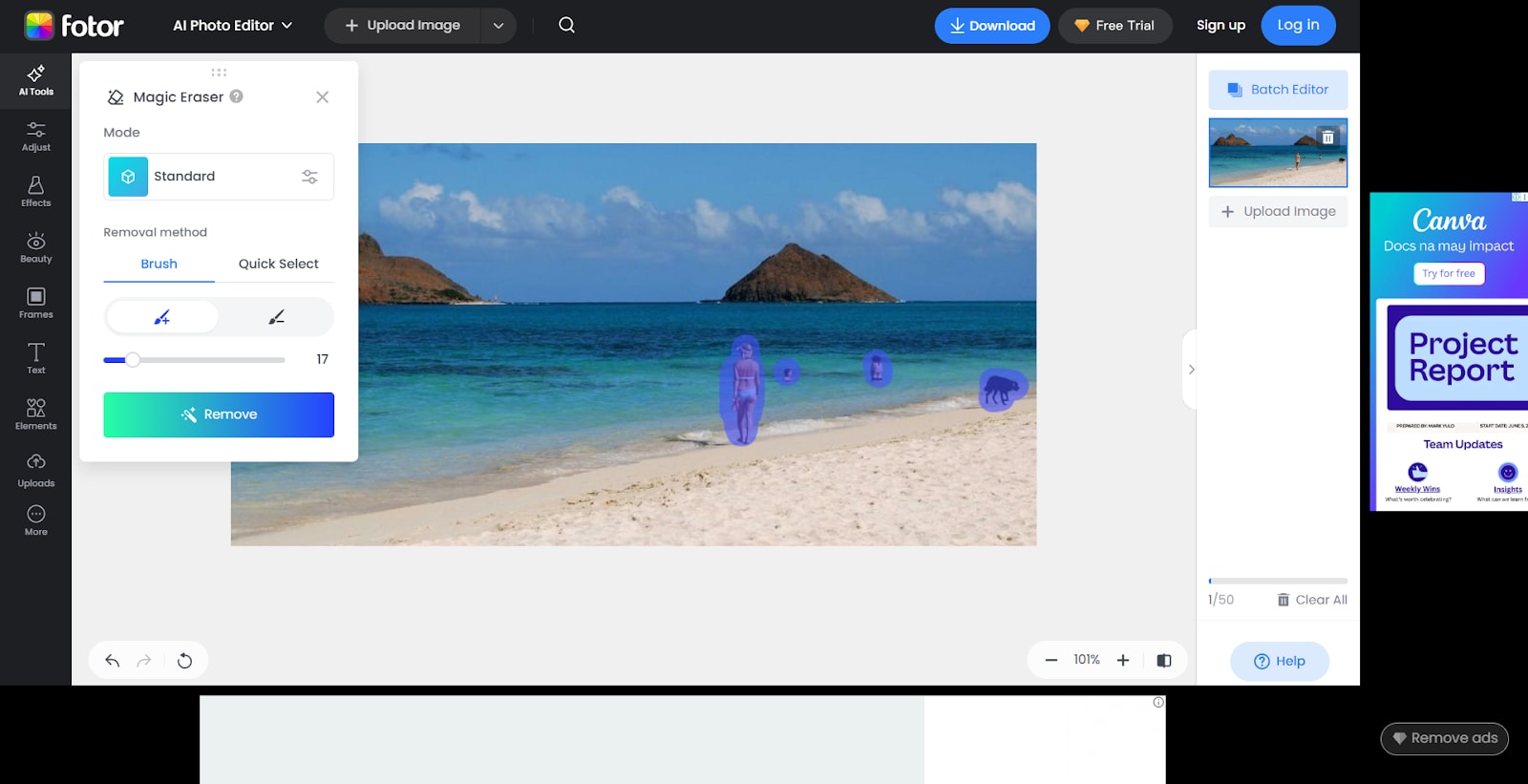Click the image count progress bar

coord(1278,581)
